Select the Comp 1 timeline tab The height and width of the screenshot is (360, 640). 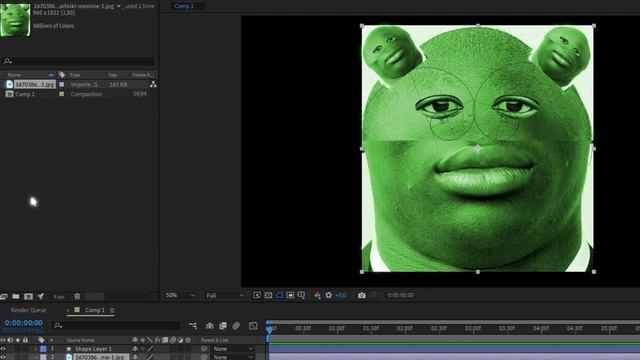click(x=95, y=310)
